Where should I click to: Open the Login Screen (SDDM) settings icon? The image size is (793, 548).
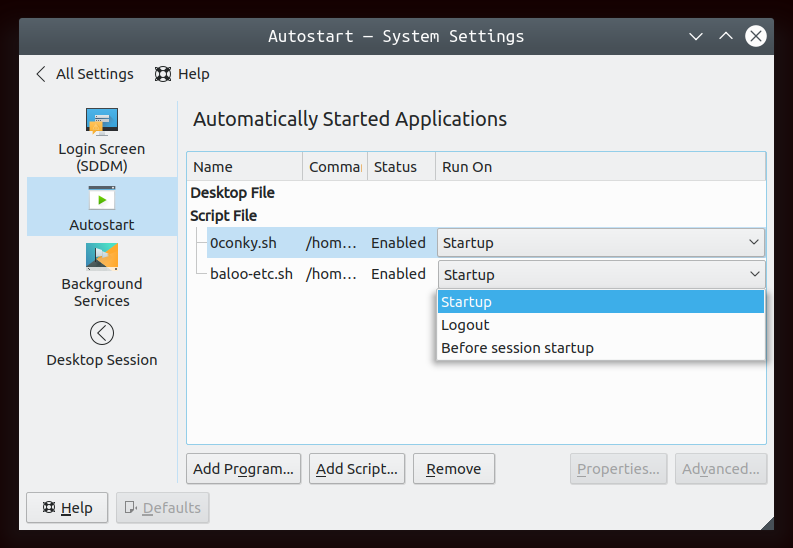coord(102,122)
